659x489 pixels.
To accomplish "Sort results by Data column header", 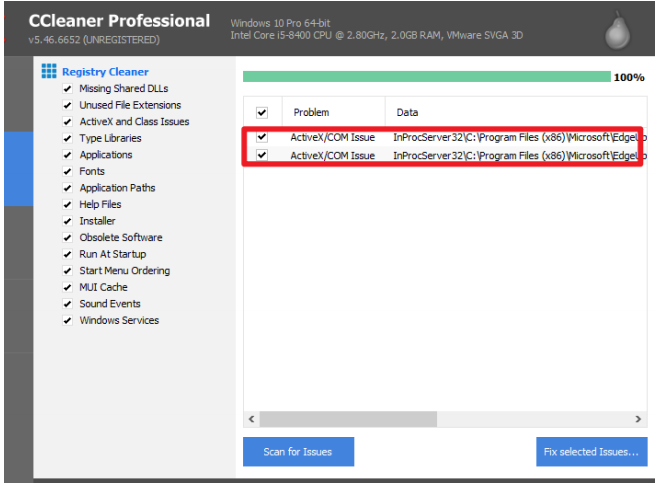I will point(516,112).
